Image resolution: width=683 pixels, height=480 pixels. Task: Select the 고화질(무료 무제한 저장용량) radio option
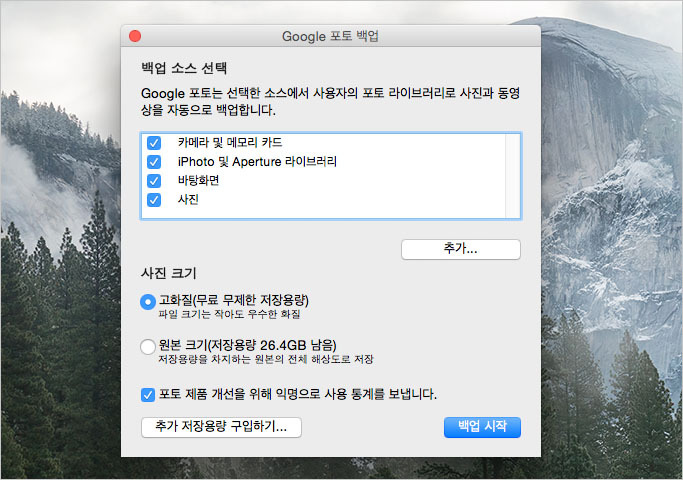(x=148, y=301)
